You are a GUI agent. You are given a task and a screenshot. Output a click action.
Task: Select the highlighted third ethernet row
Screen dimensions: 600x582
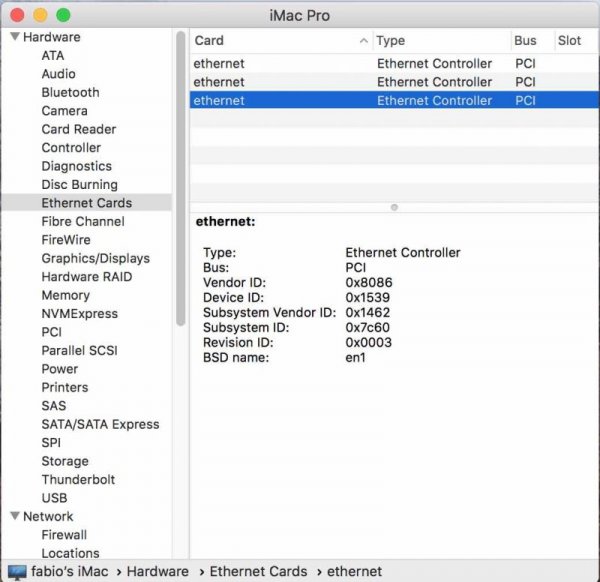[394, 100]
